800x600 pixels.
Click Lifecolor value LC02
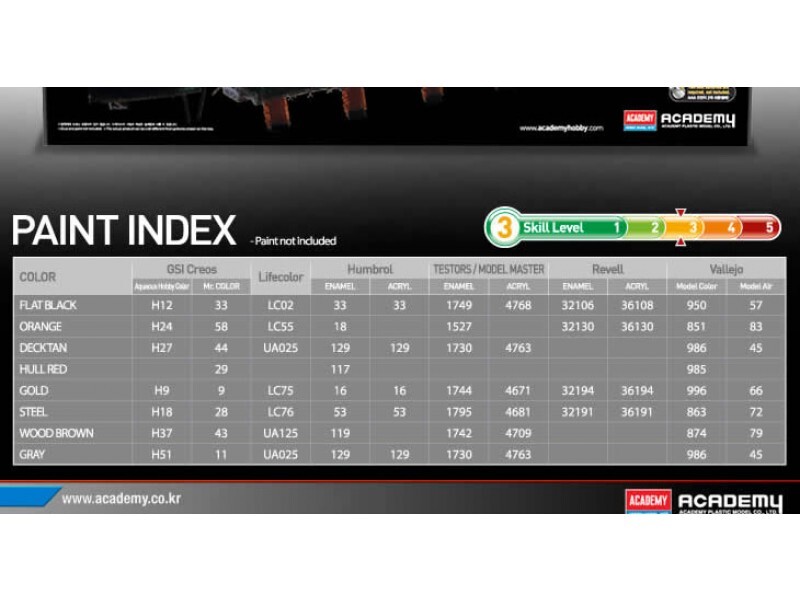pyautogui.click(x=281, y=305)
